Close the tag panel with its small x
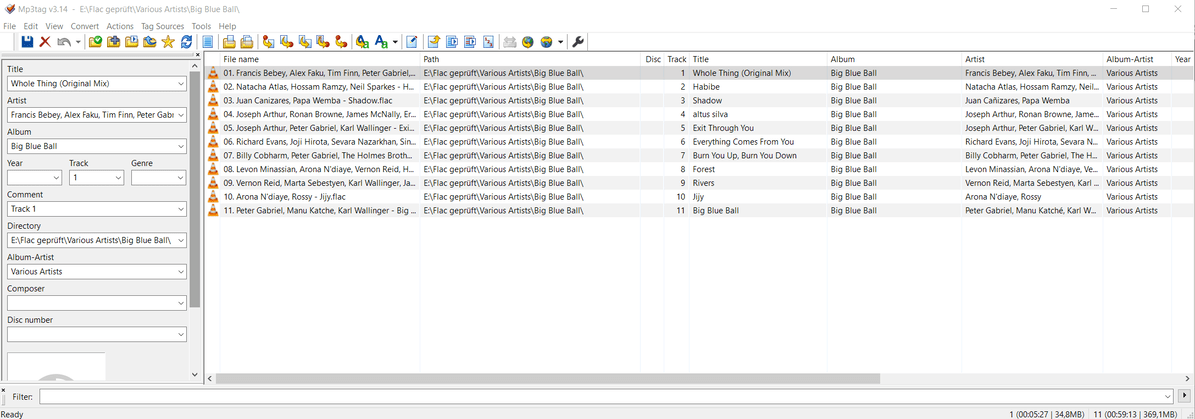1195x419 pixels. pyautogui.click(x=198, y=54)
